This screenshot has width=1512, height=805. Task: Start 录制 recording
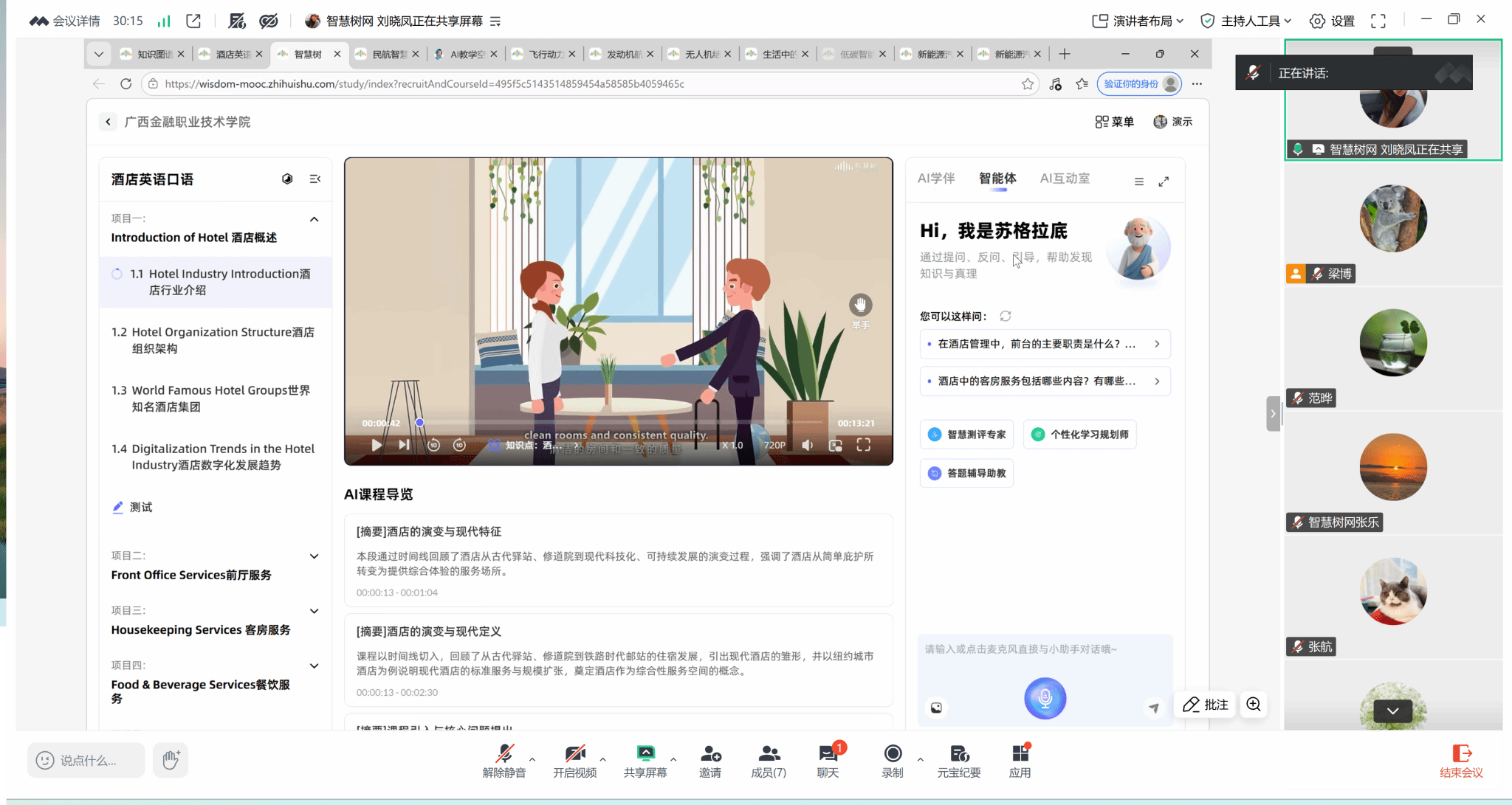[892, 760]
